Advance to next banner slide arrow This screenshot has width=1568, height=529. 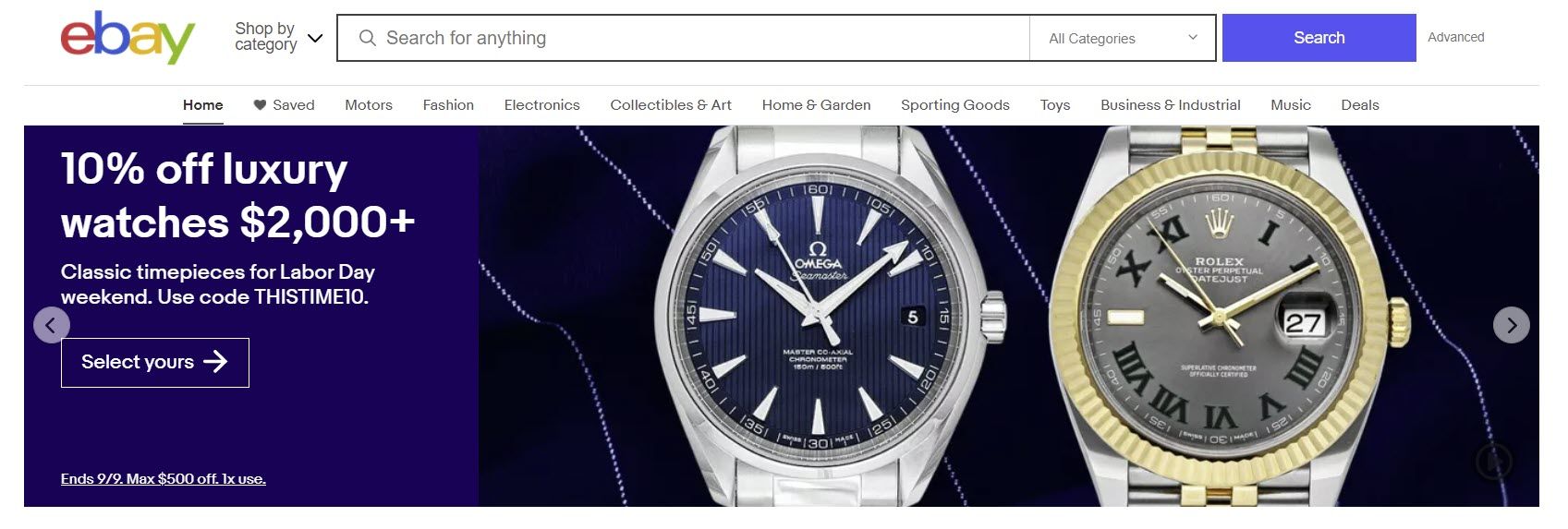coord(1512,325)
